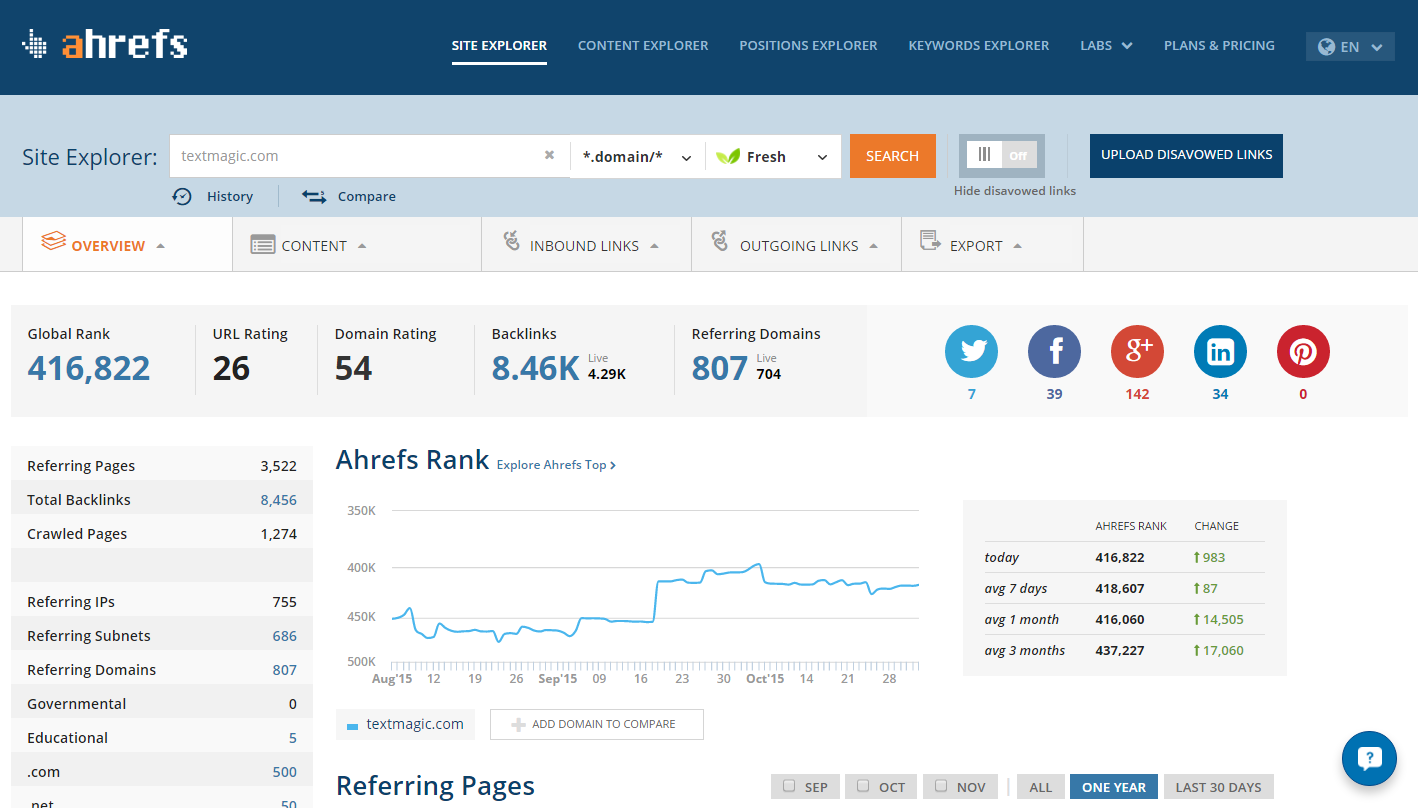The height and width of the screenshot is (808, 1418).
Task: Open the 807 referring domains value
Action: pos(719,368)
